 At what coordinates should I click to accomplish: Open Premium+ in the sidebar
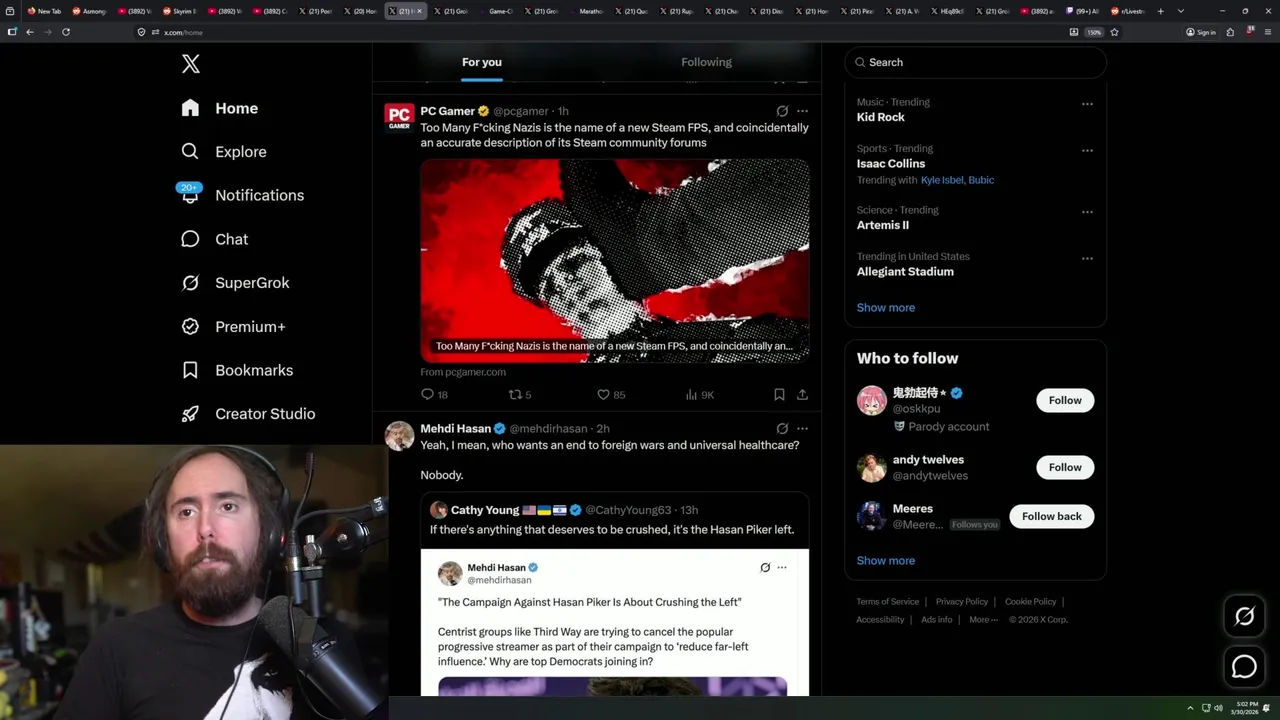tap(234, 327)
